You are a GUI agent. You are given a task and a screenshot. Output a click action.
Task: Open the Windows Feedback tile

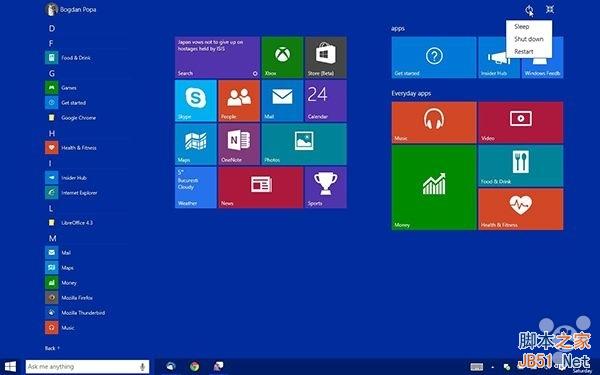pos(543,68)
